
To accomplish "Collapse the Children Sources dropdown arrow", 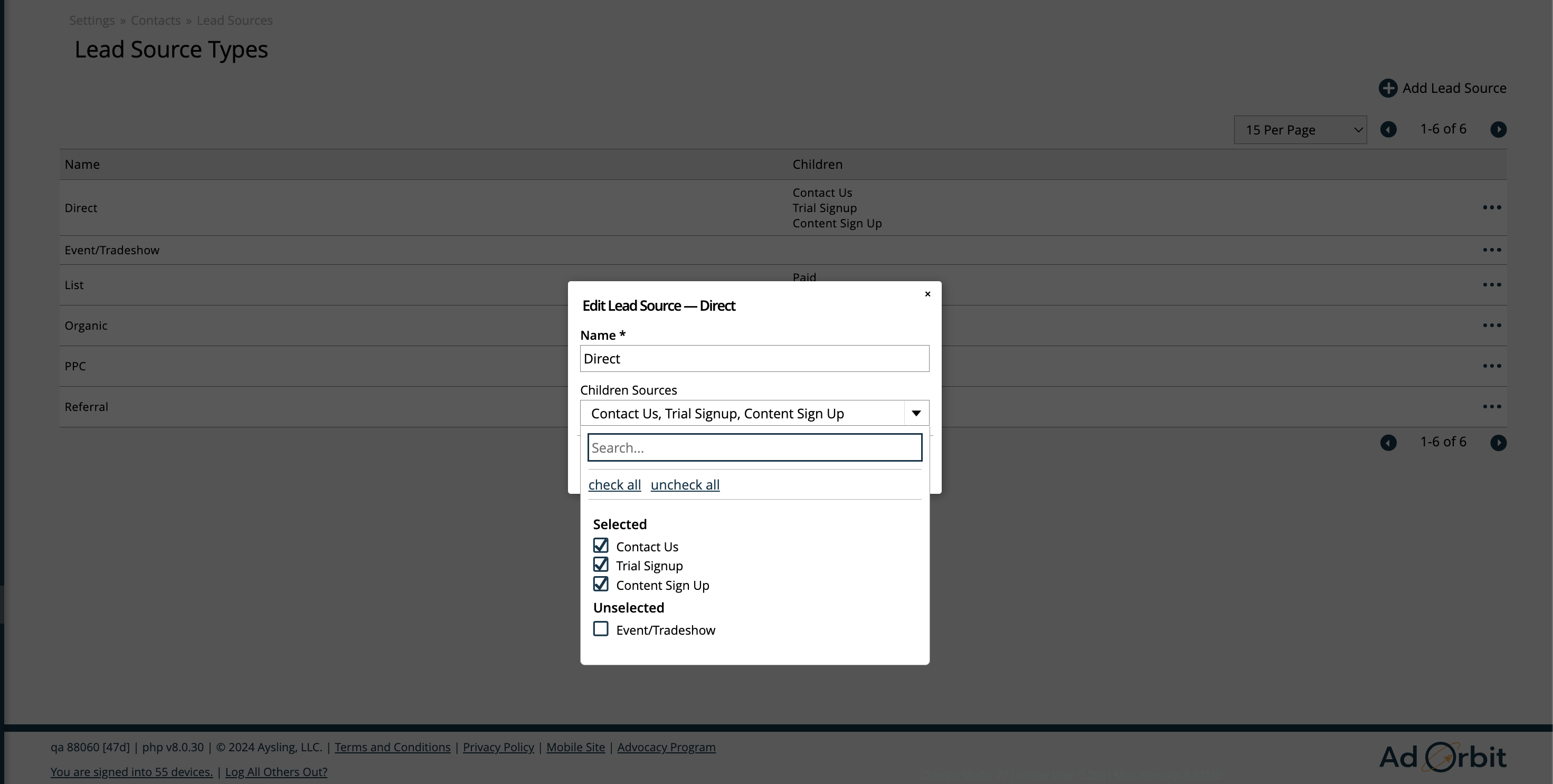I will tap(916, 414).
